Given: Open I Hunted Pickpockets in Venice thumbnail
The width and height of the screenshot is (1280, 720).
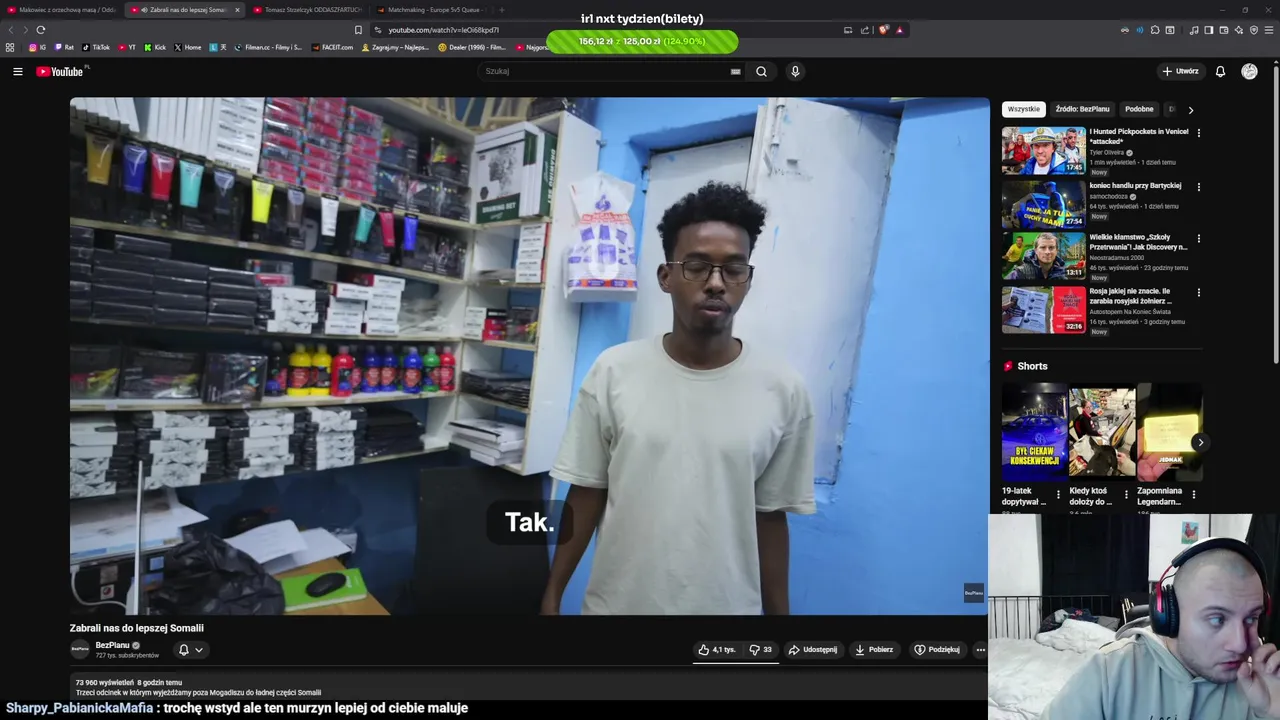Looking at the screenshot, I should click(1043, 150).
